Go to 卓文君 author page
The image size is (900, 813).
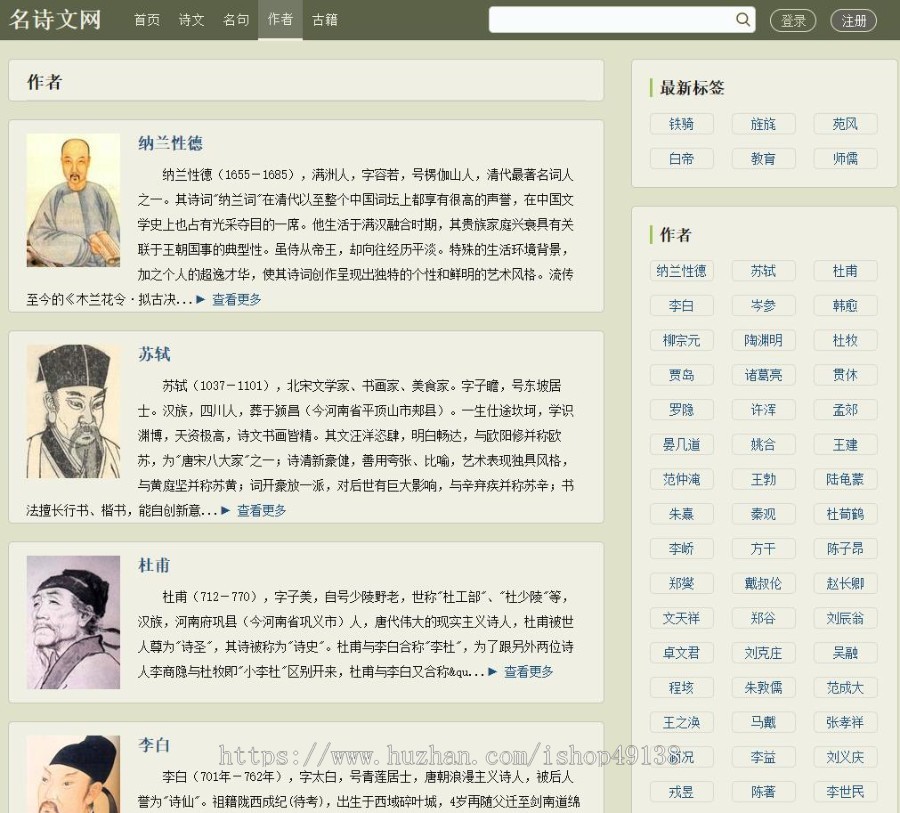[x=681, y=653]
